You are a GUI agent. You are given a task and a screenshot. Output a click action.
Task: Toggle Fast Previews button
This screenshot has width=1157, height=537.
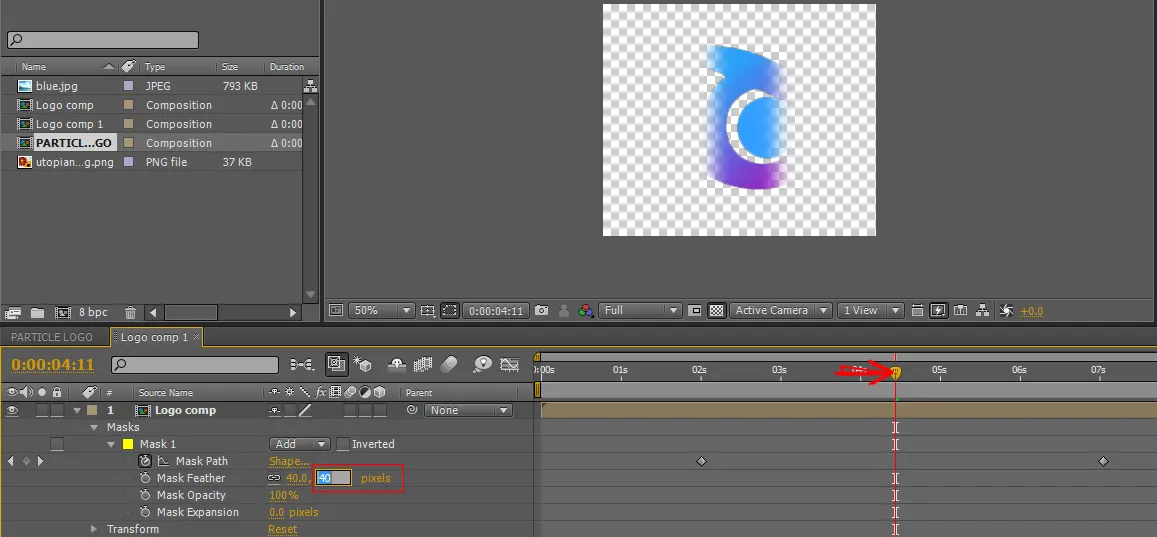(939, 311)
